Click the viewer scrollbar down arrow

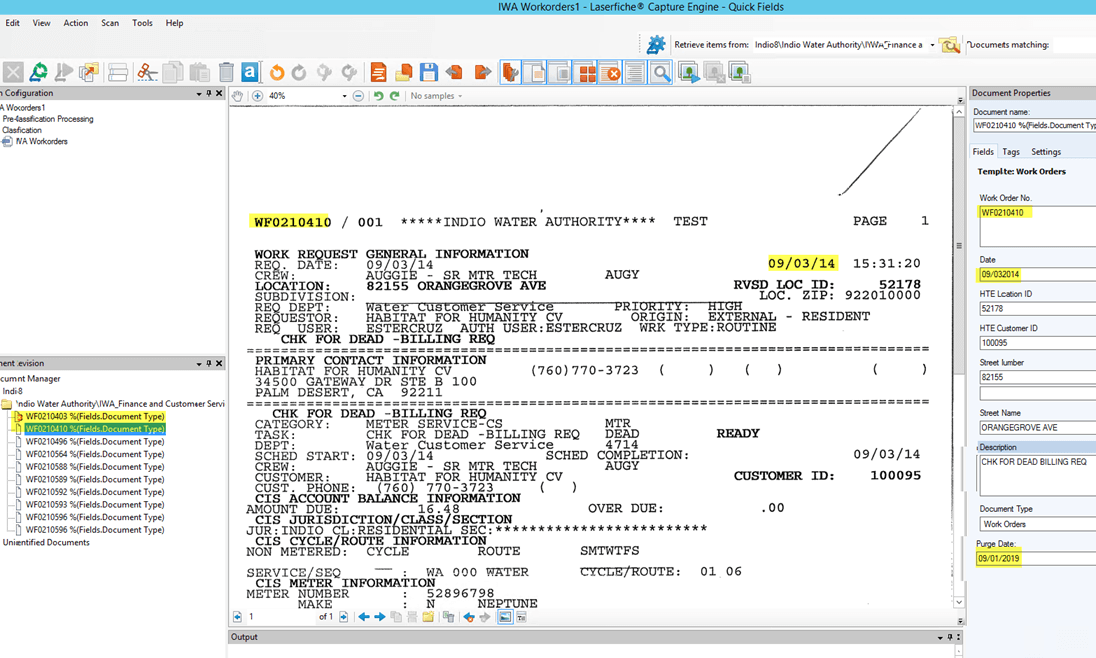pos(959,602)
